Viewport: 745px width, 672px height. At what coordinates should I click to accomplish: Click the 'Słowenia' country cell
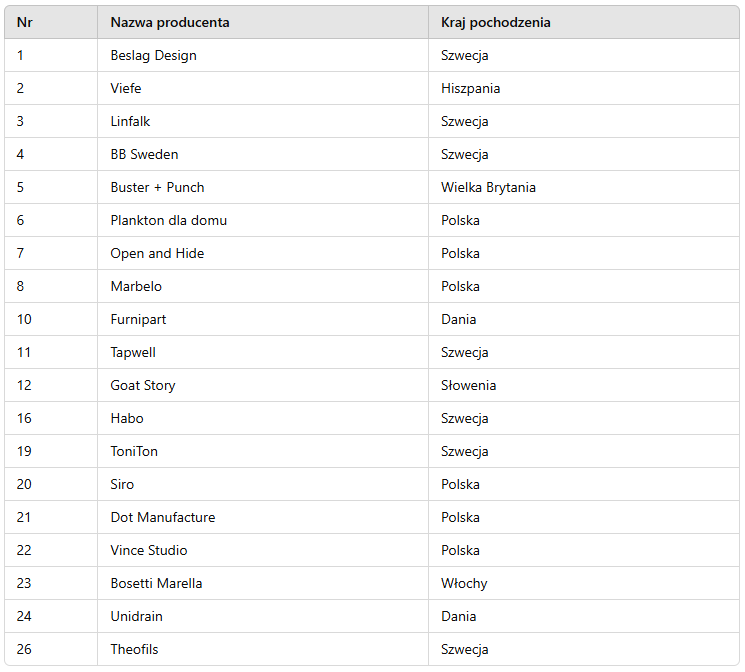coord(468,385)
